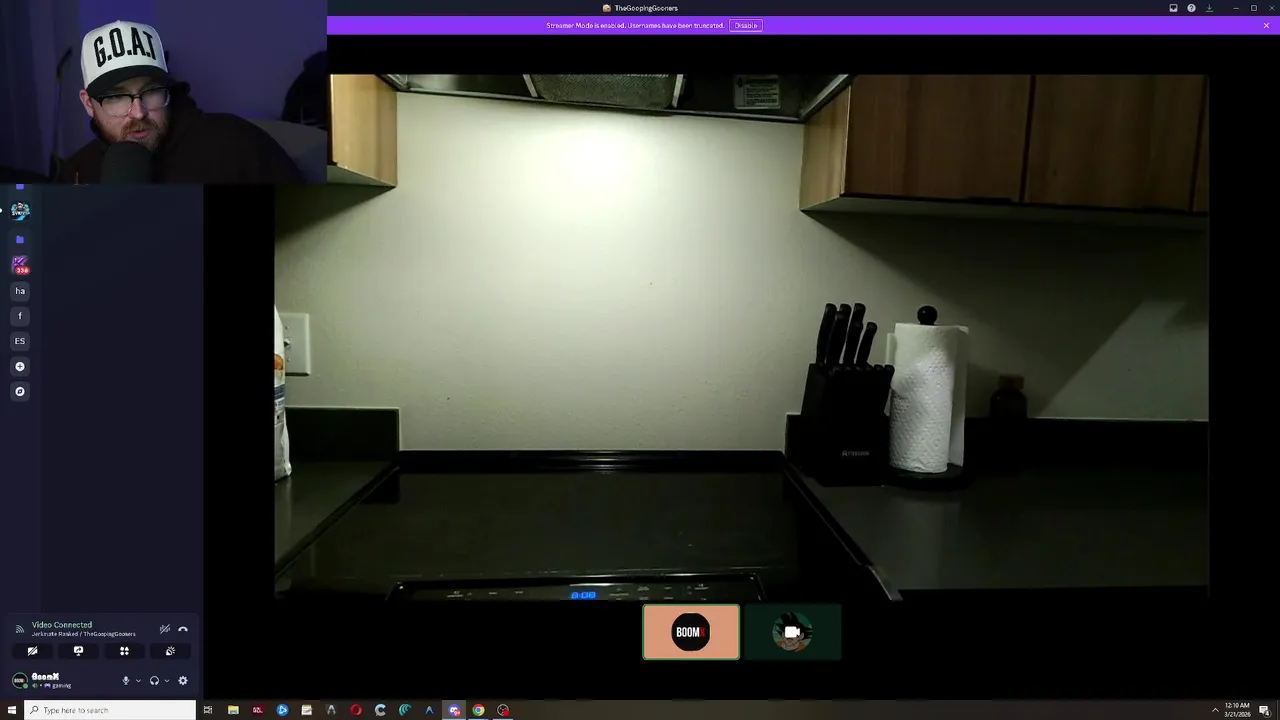Click the 'Video Connected' status text
The height and width of the screenshot is (720, 1280).
pyautogui.click(x=62, y=625)
